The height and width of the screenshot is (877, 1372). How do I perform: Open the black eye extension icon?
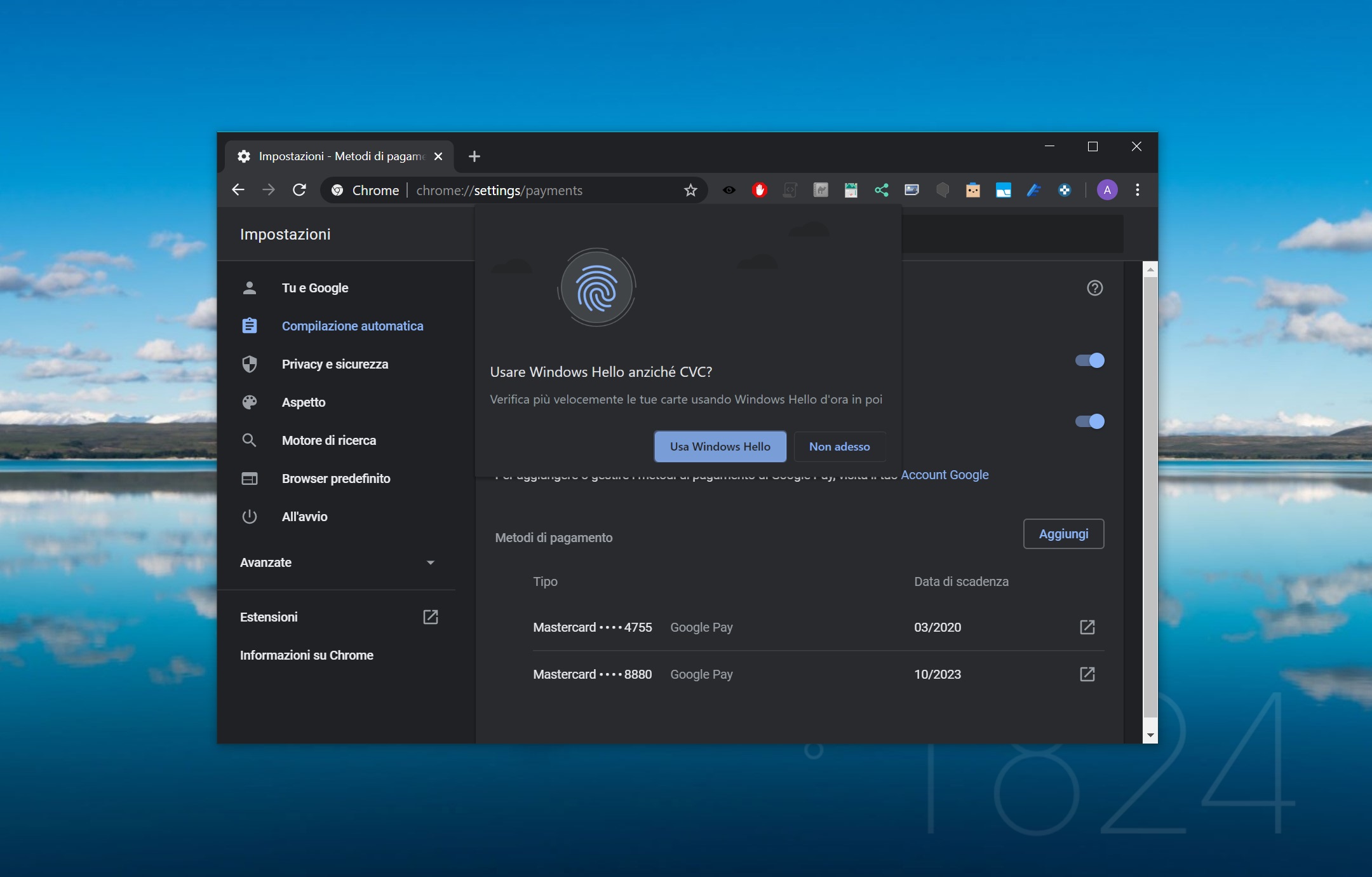coord(729,190)
